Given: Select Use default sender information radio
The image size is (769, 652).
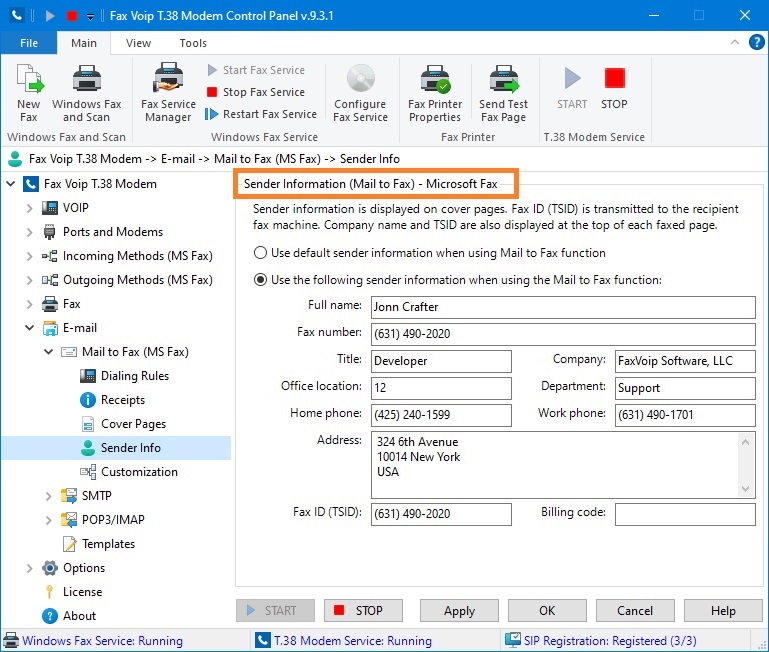Looking at the screenshot, I should point(260,253).
